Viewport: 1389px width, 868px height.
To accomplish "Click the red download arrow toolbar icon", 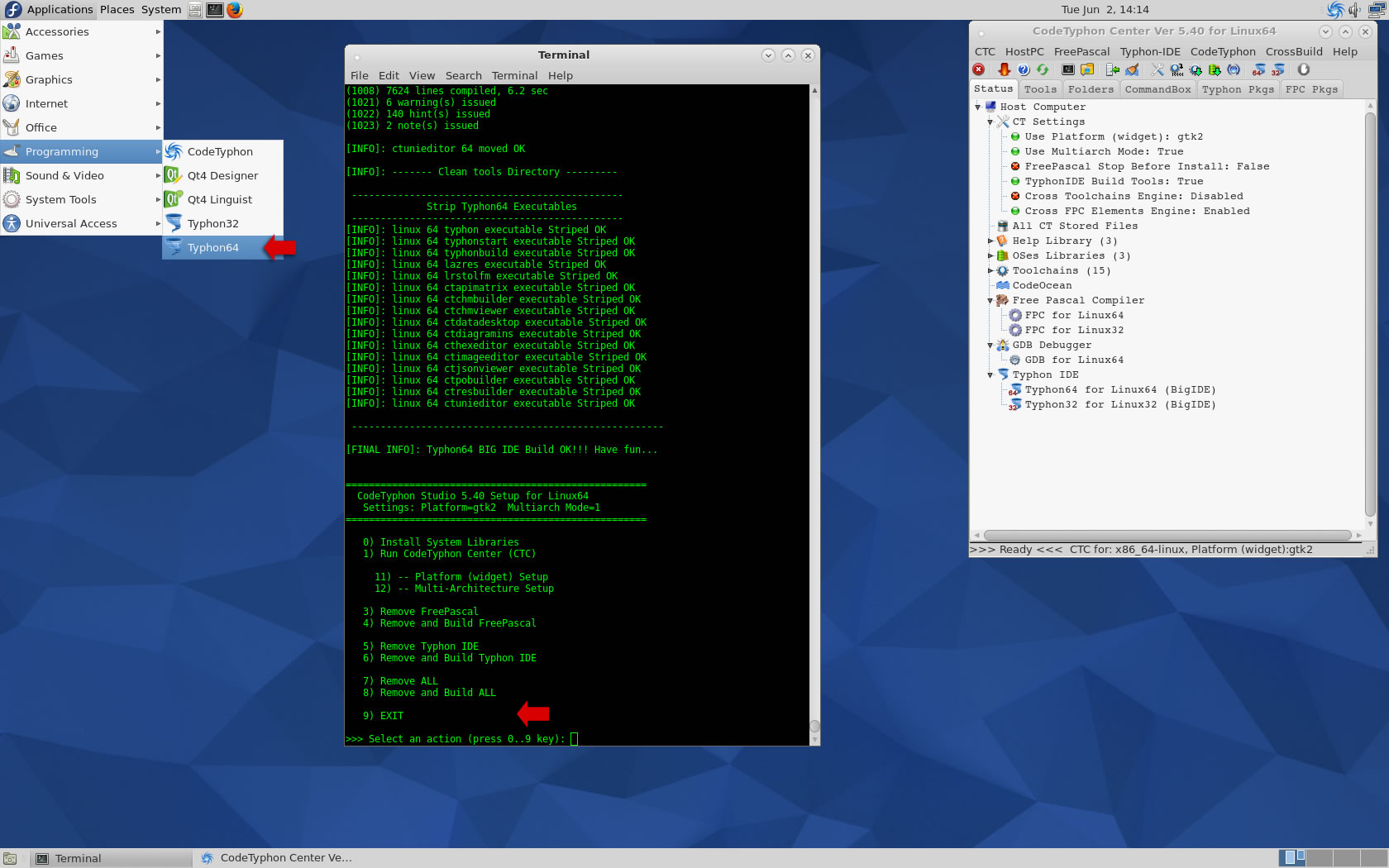I will coord(1005,70).
